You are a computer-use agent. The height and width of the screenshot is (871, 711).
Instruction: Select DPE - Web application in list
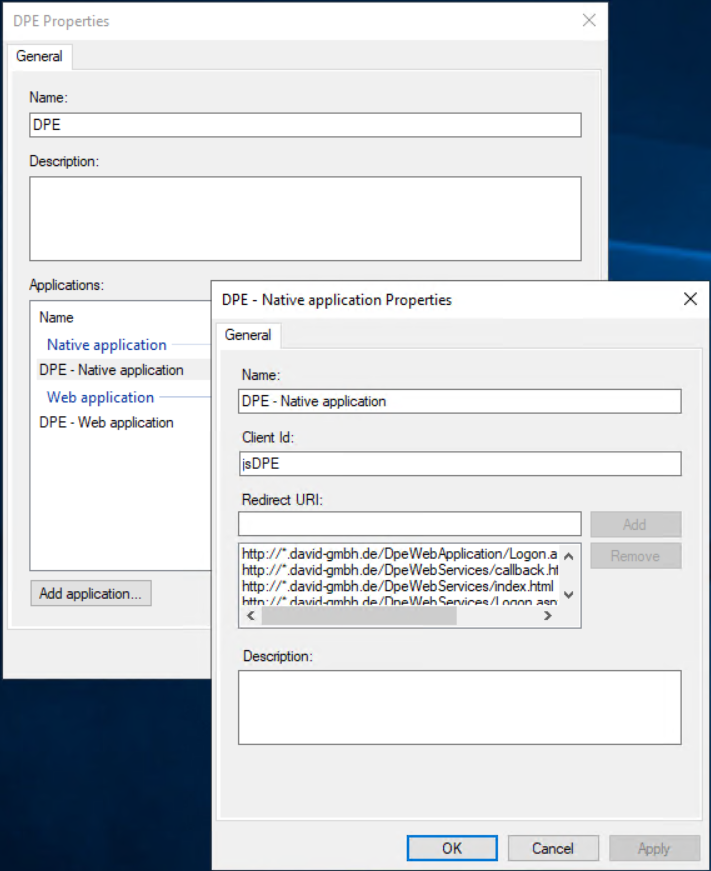[106, 422]
